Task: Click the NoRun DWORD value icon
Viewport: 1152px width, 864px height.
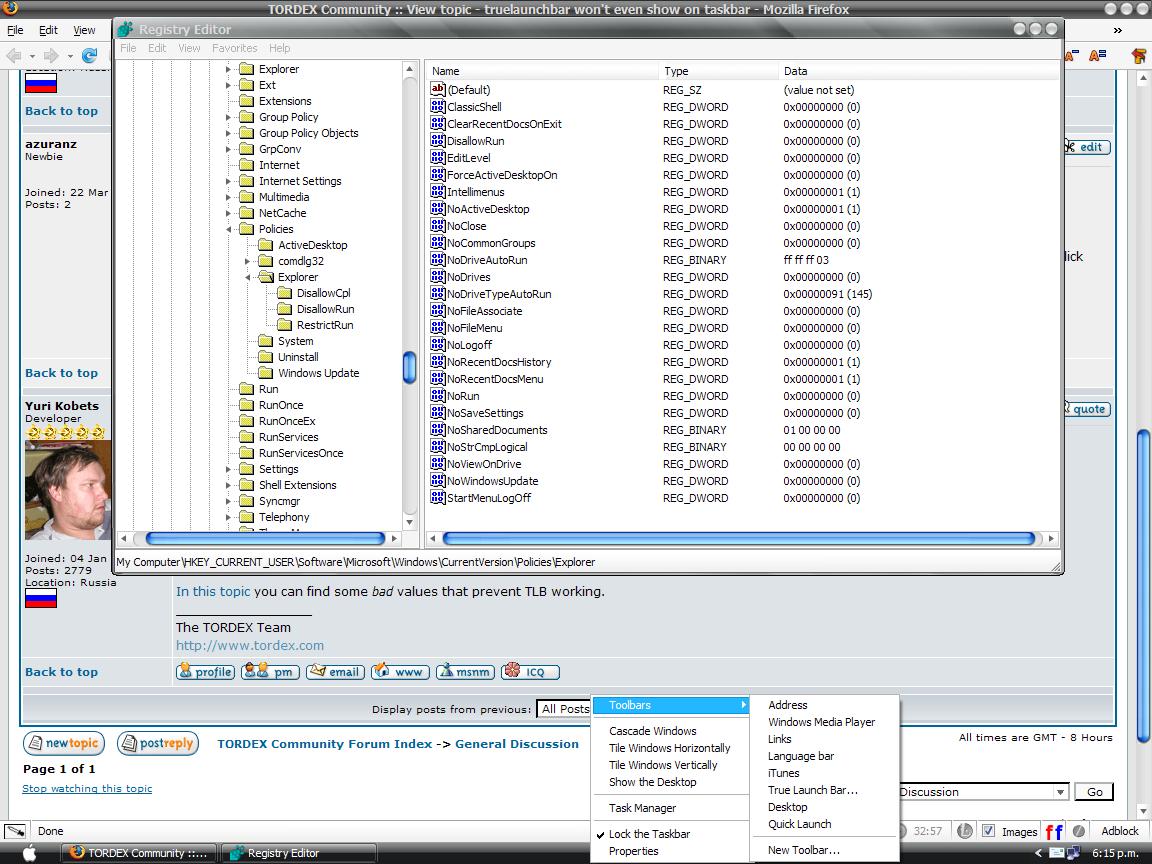Action: coord(438,396)
